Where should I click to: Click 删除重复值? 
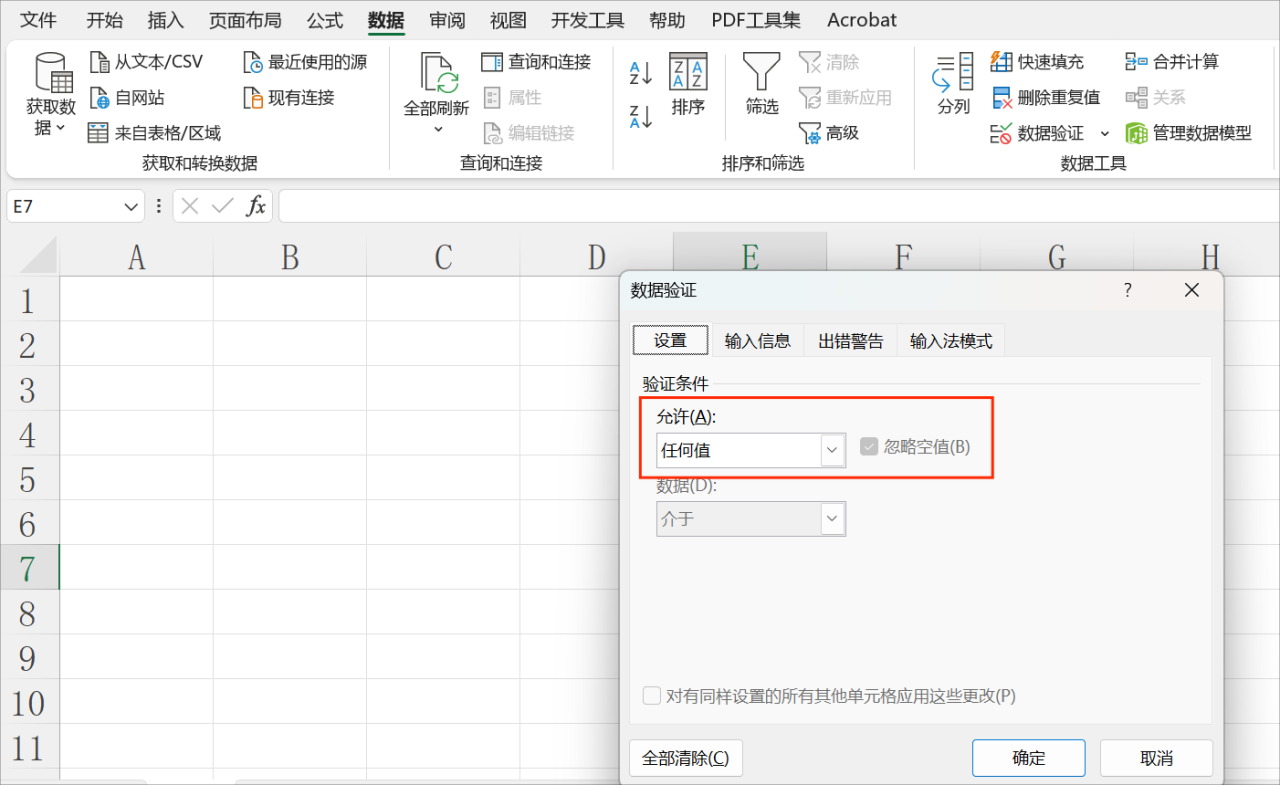1045,98
